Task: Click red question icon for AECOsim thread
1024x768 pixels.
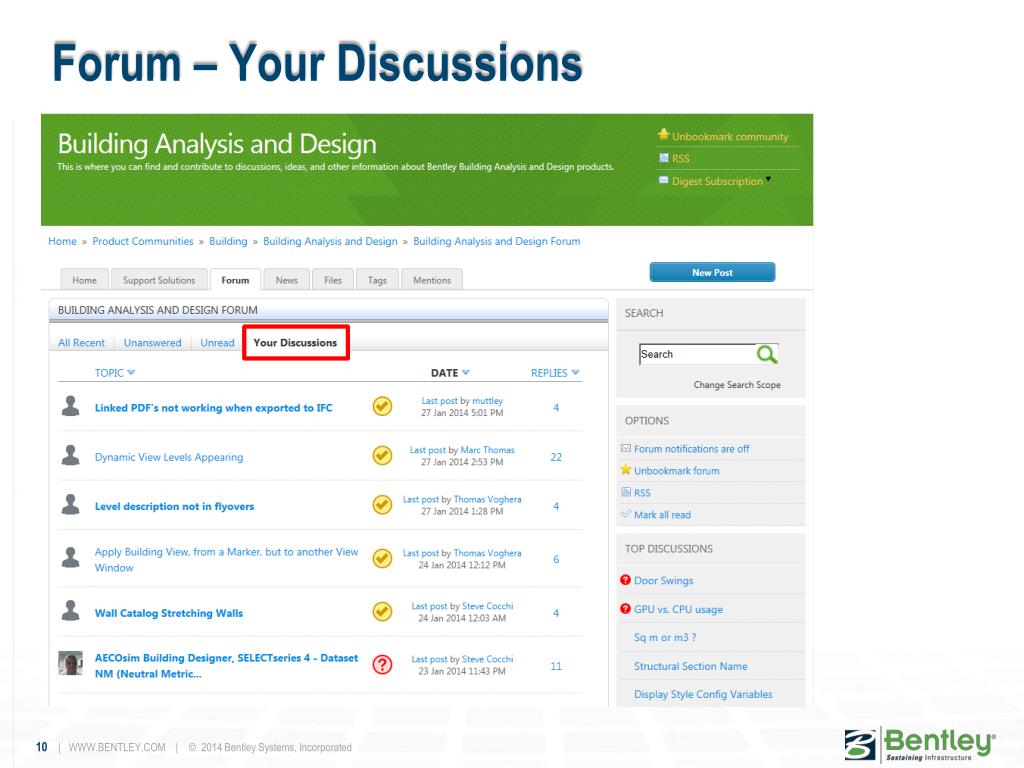Action: tap(382, 665)
